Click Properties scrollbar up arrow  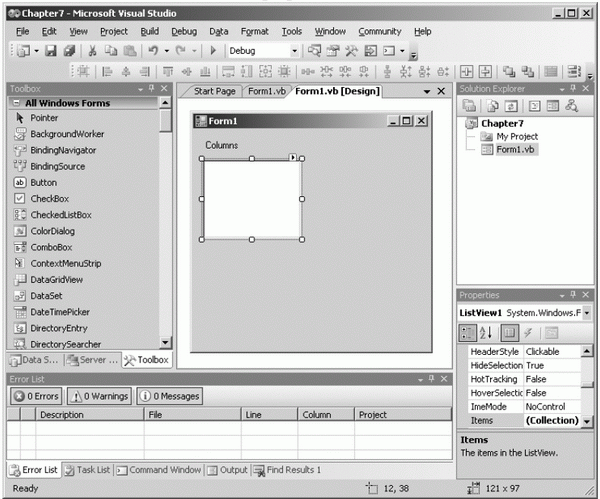click(587, 351)
